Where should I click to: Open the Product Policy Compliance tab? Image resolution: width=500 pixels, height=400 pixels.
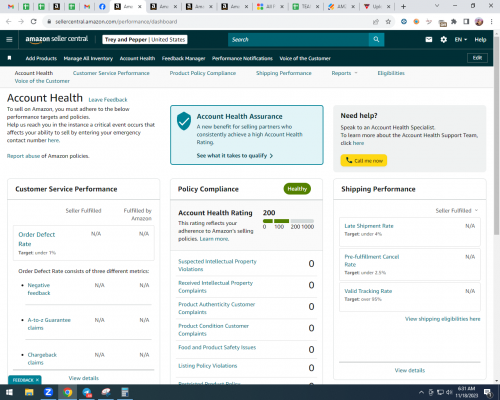click(x=203, y=73)
